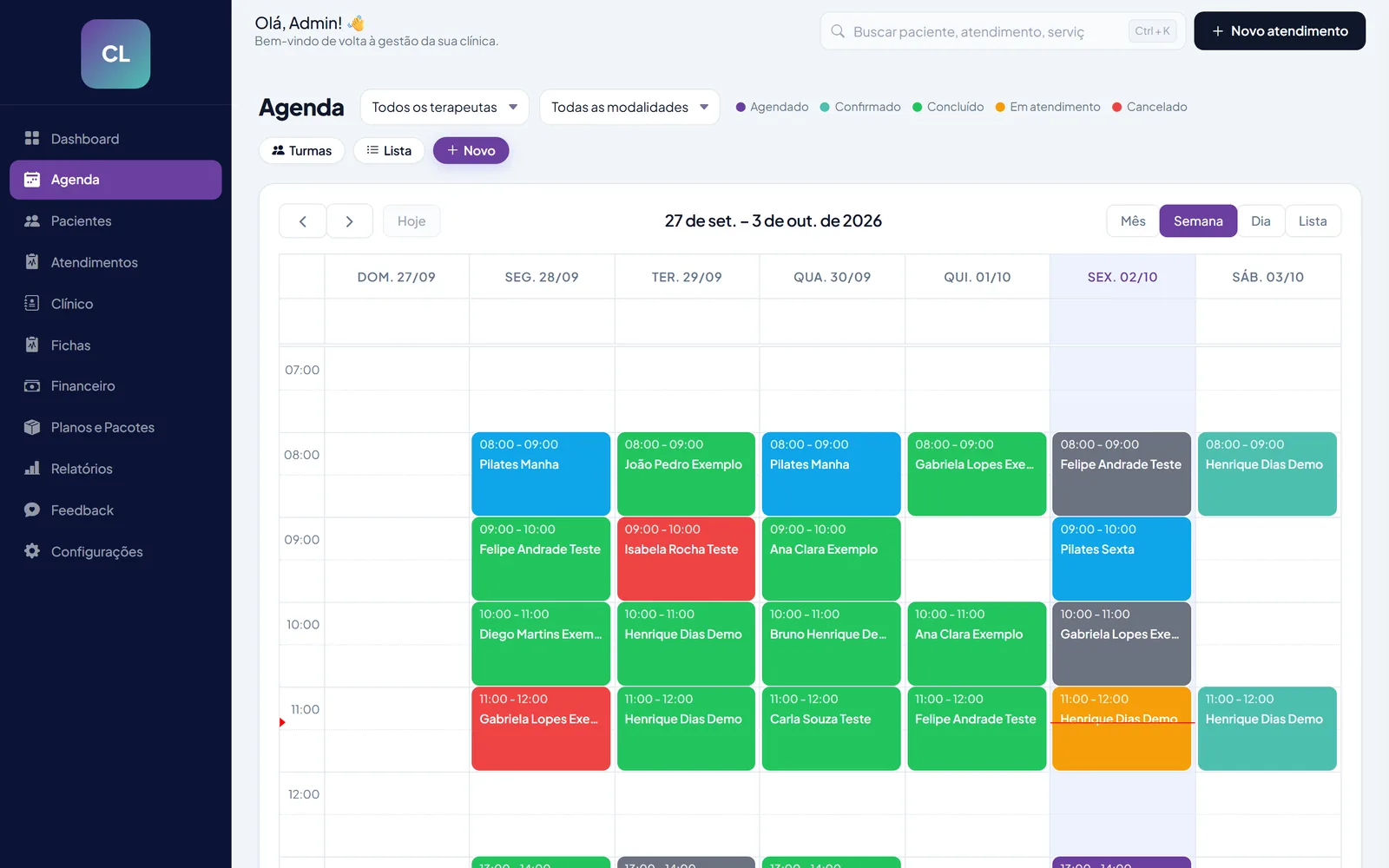Viewport: 1389px width, 868px height.
Task: Click the Hoje button
Action: click(x=411, y=221)
